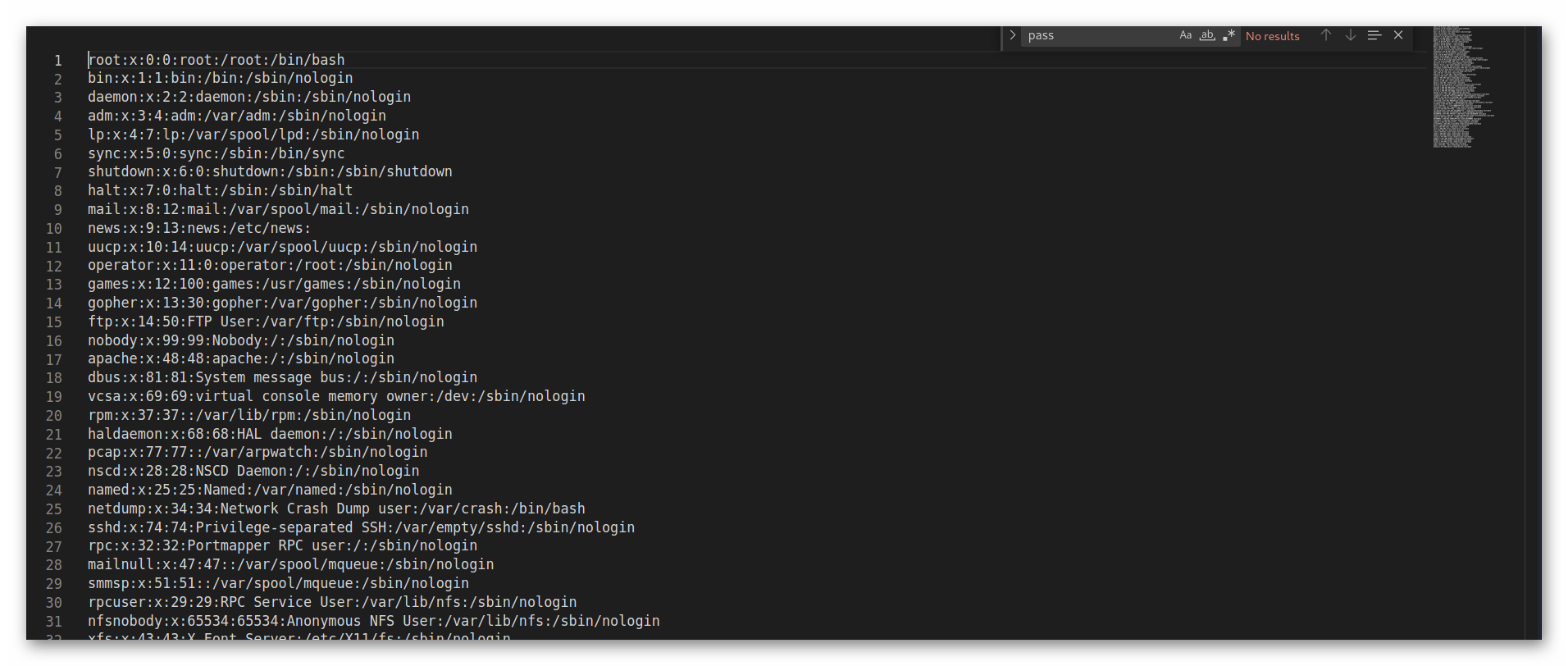The image size is (1568, 666).
Task: Click the halt:x:7:0 line
Action: [x=221, y=190]
